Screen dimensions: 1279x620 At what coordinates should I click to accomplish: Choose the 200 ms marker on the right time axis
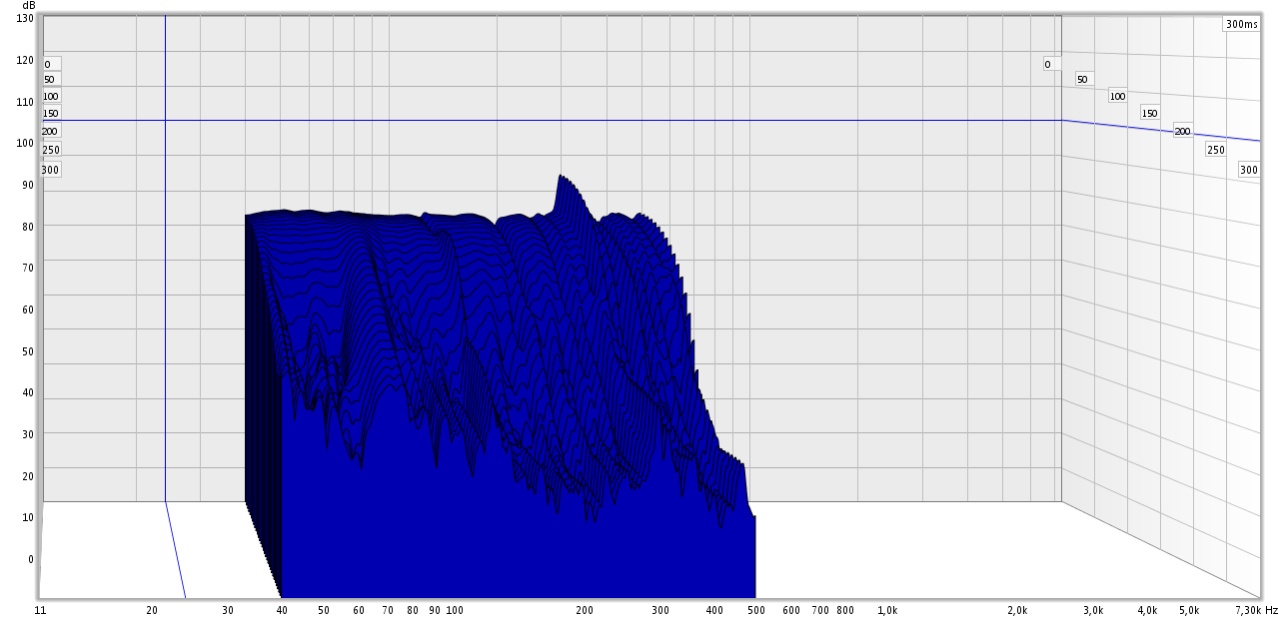(1182, 131)
